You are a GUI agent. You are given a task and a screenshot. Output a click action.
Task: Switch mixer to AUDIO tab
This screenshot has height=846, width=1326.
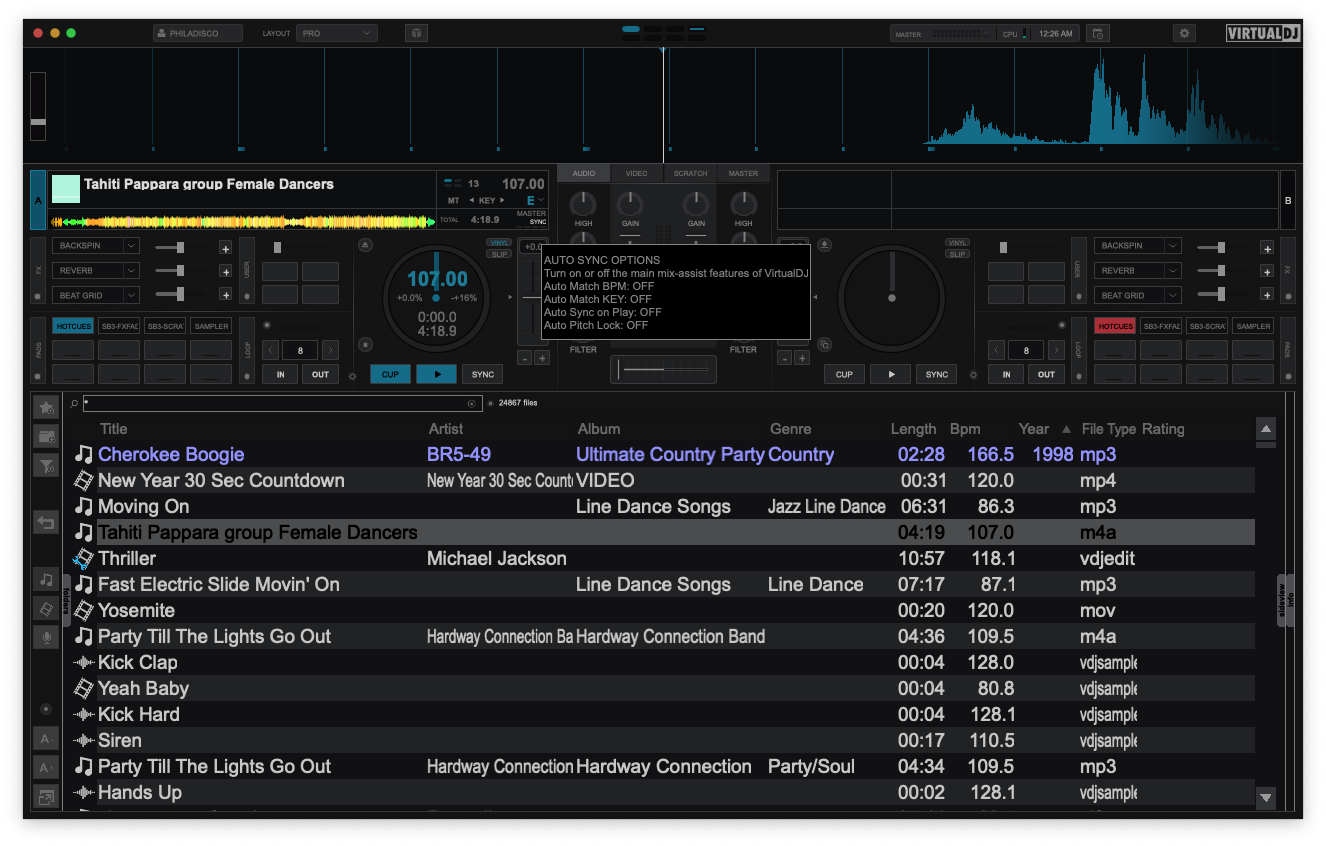tap(584, 174)
